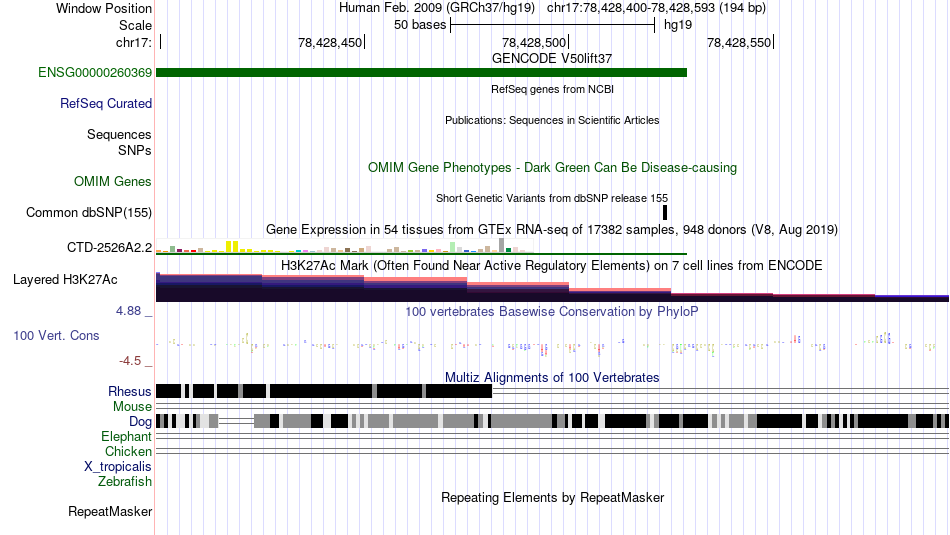
Task: Click the H3K27Ac Mark track title
Action: point(552,265)
